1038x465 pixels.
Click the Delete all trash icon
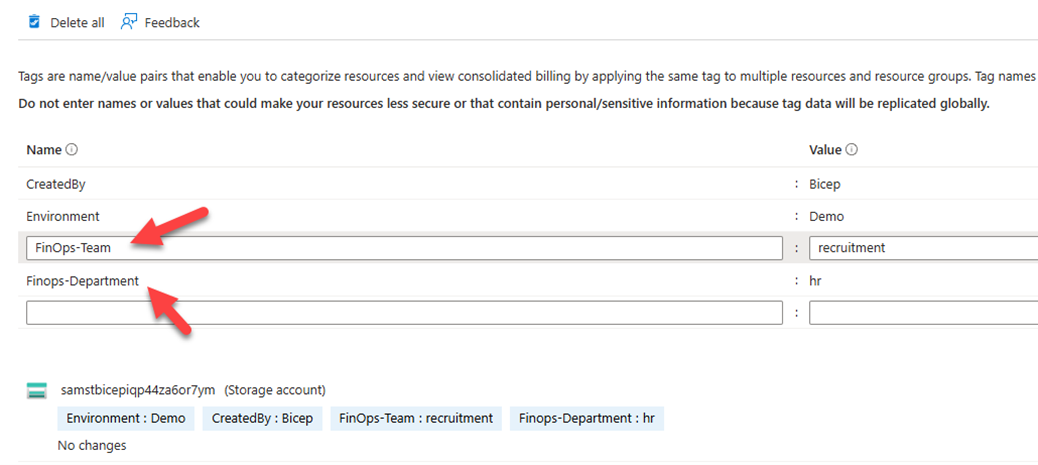[x=35, y=22]
